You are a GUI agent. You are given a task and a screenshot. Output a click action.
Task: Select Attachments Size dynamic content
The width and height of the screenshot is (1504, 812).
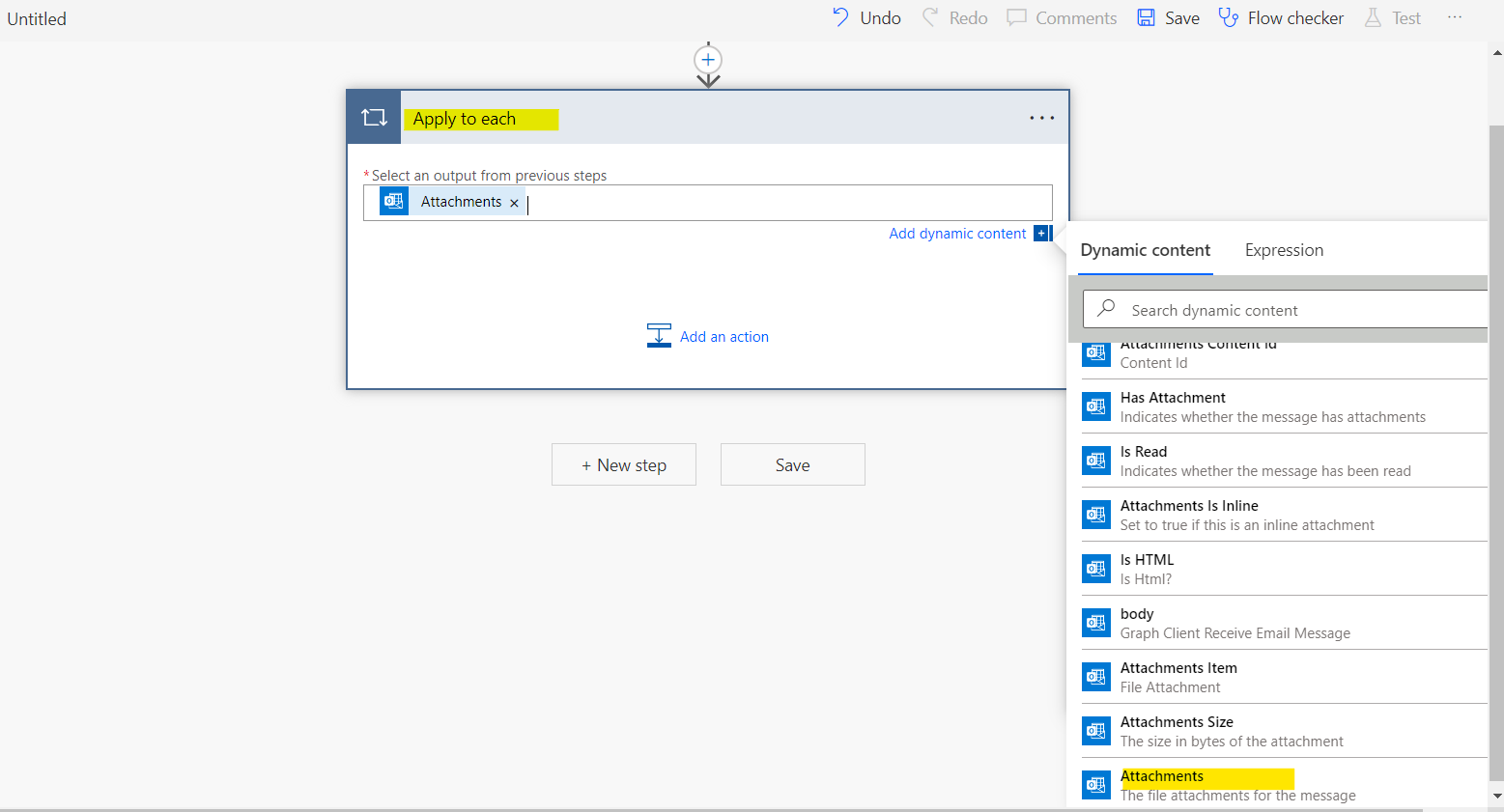click(x=1284, y=731)
